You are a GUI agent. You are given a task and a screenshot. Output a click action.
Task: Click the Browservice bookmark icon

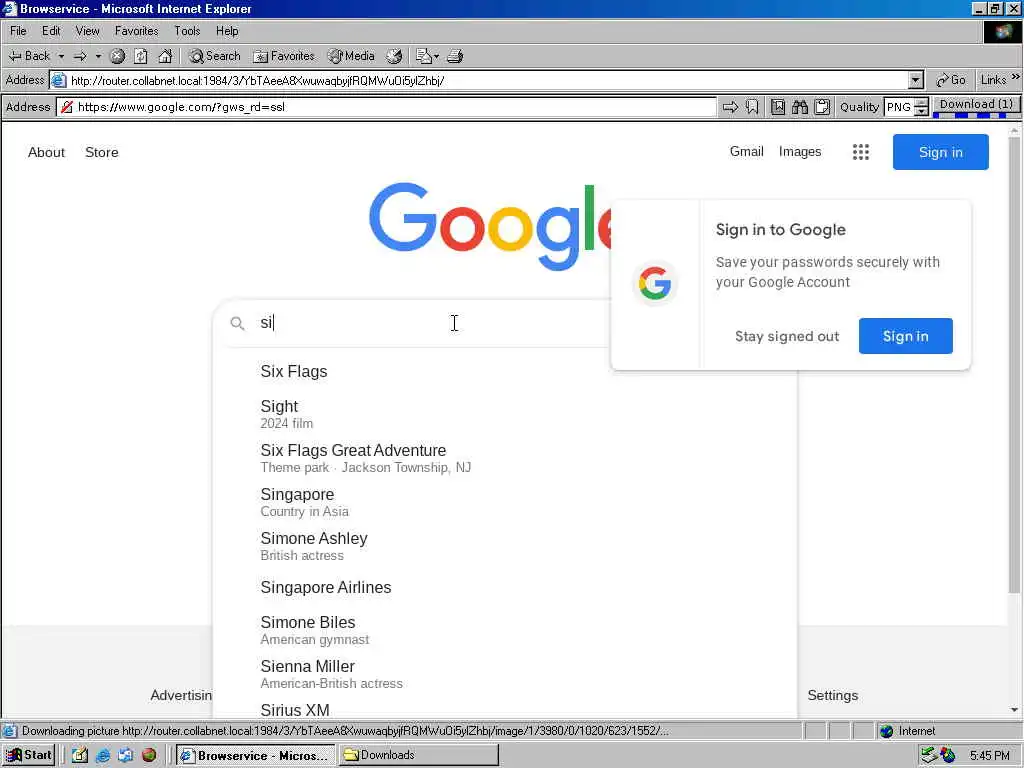(x=752, y=107)
